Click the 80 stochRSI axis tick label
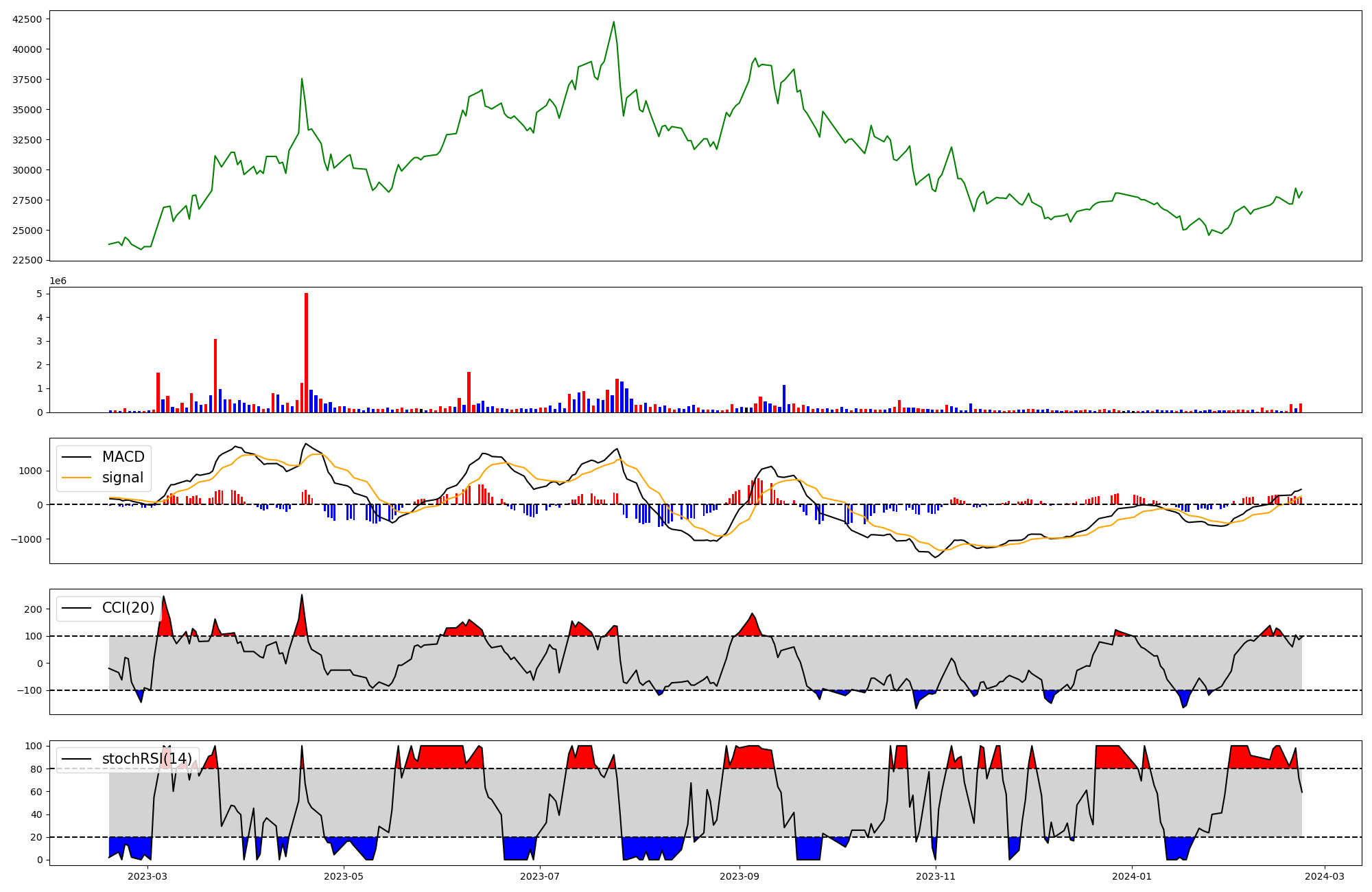Viewport: 1372px width, 892px height. (x=37, y=769)
